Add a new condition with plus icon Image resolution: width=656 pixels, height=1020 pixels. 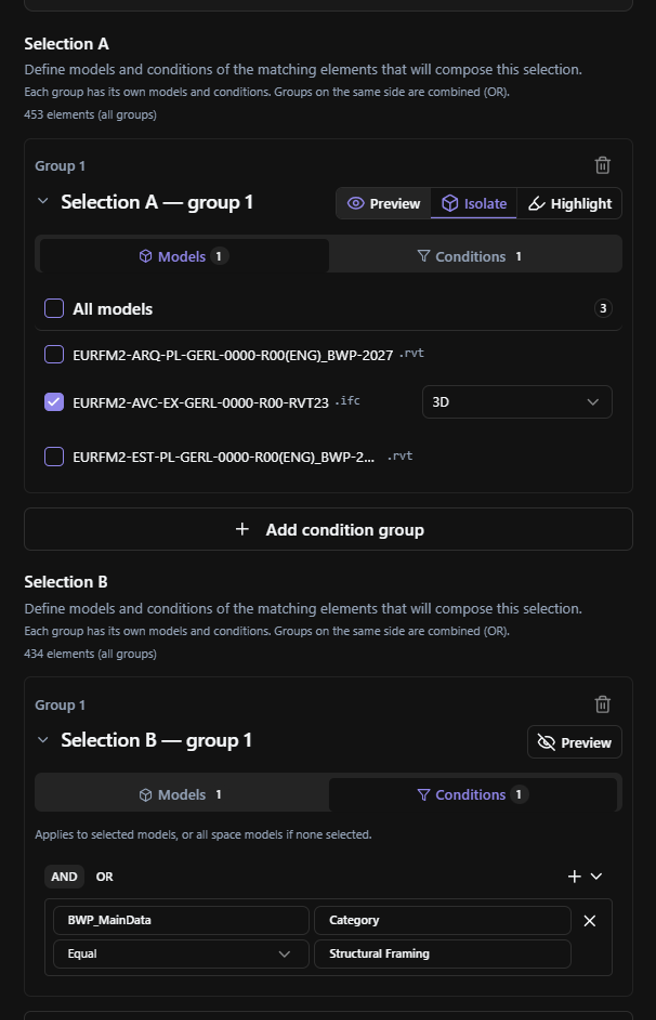[574, 876]
